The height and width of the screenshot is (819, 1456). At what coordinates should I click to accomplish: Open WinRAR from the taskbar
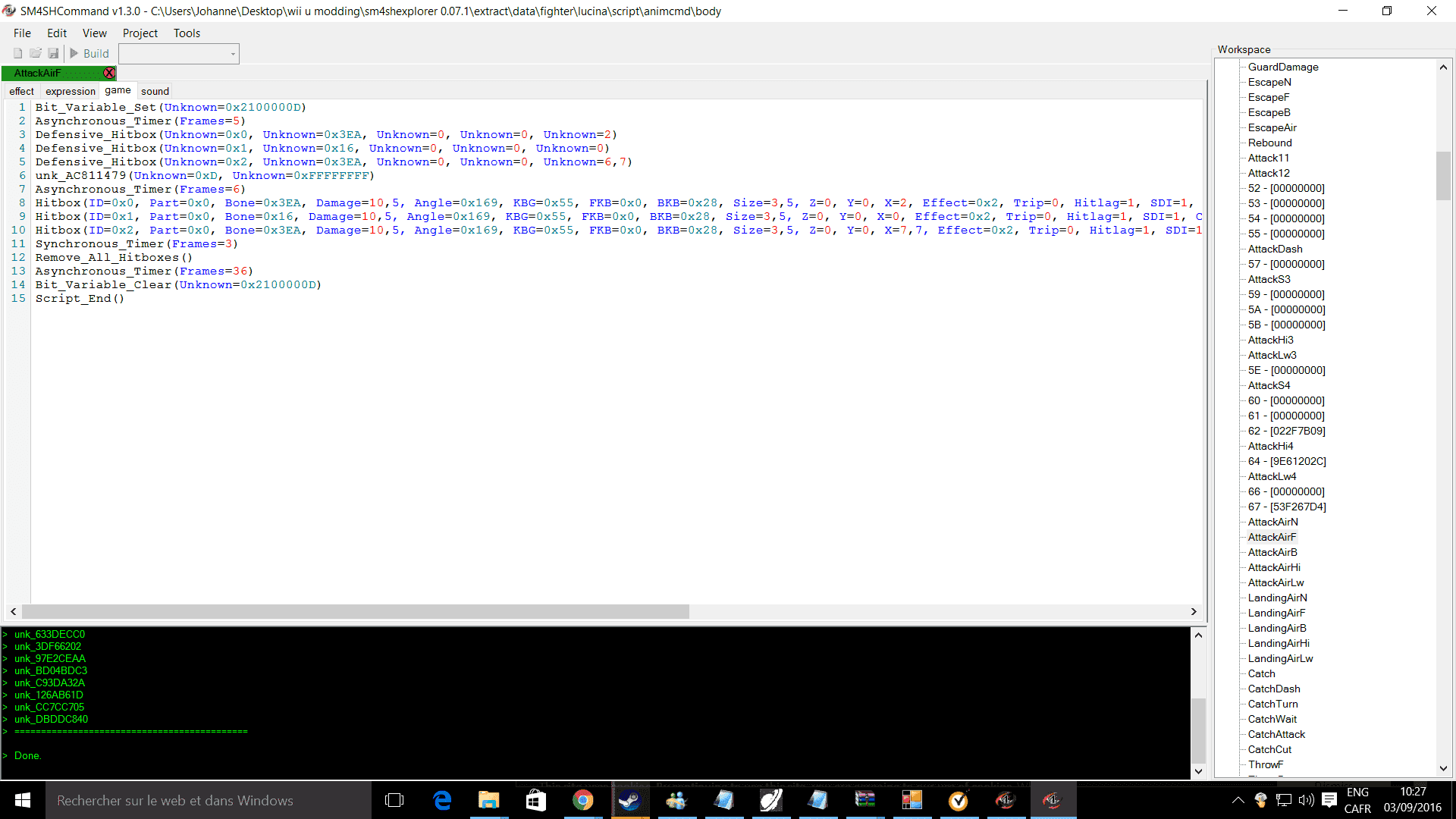(x=864, y=800)
